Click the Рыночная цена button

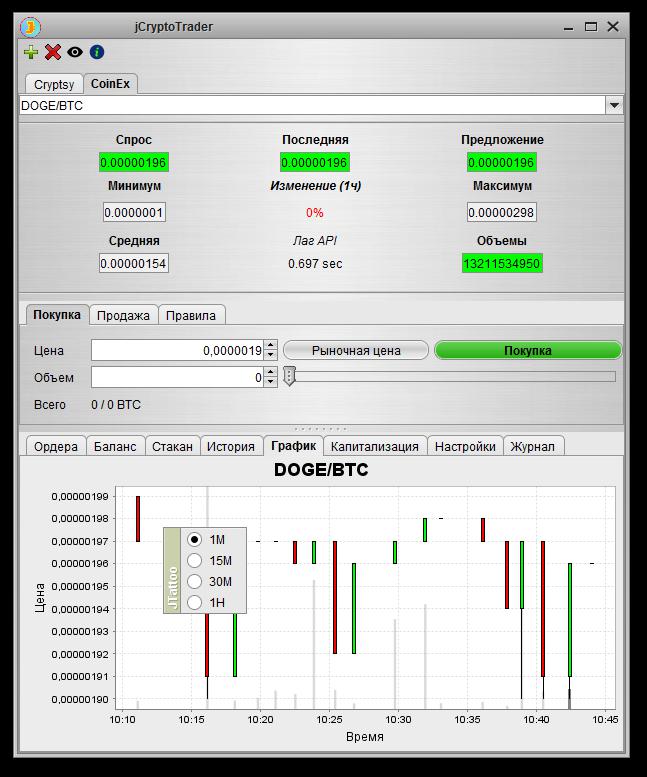click(x=356, y=350)
